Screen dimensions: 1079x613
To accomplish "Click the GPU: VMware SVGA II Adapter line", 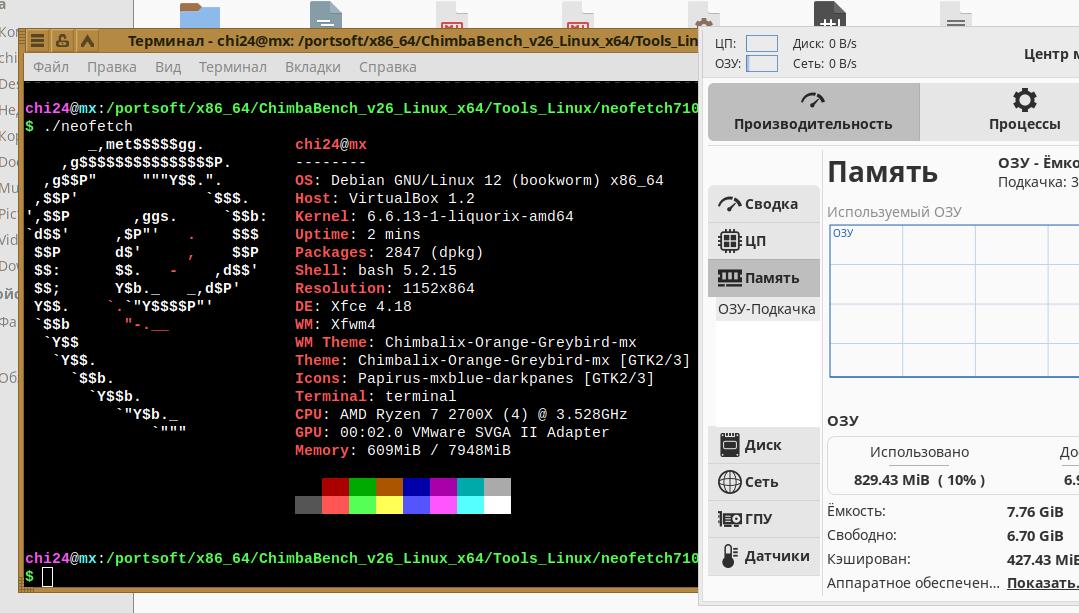I will click(452, 432).
